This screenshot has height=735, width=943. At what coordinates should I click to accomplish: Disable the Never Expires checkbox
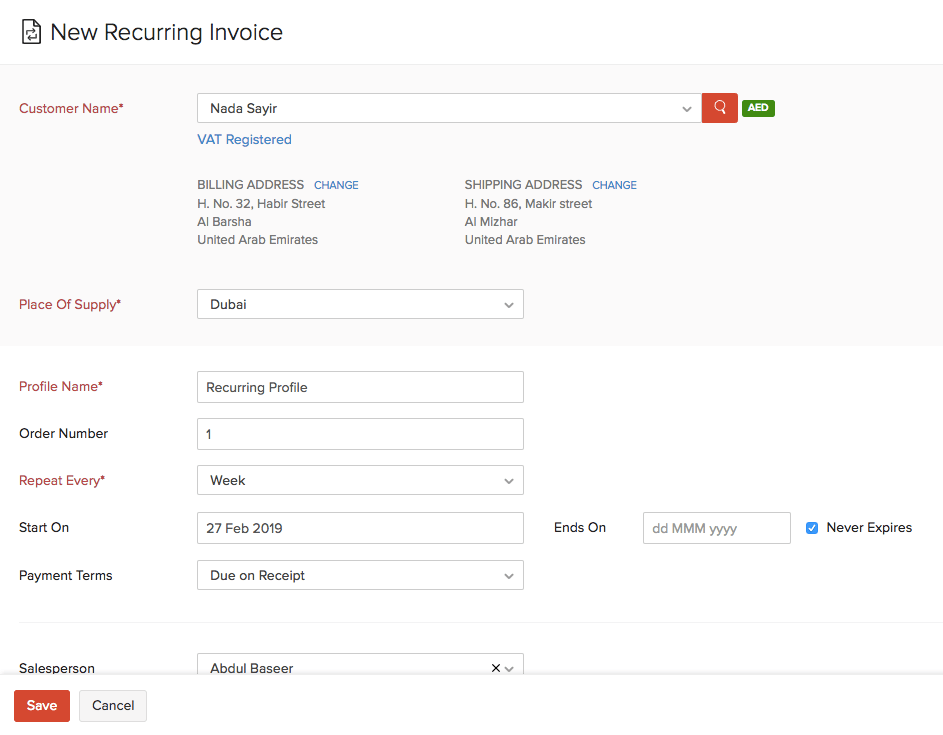click(x=811, y=527)
